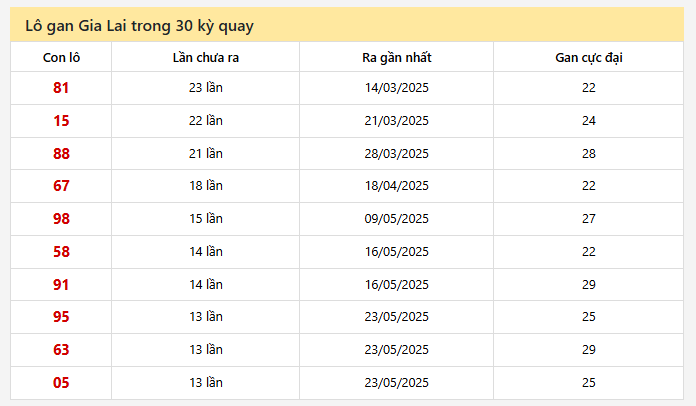Image resolution: width=696 pixels, height=406 pixels.
Task: Click the date 09/05/2025
Action: pyautogui.click(x=396, y=219)
